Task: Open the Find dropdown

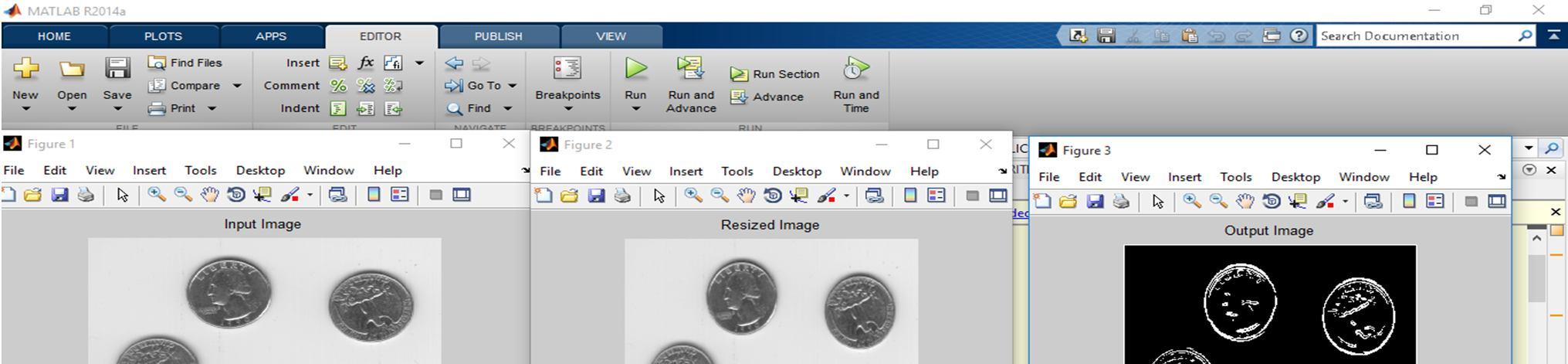Action: pos(508,108)
